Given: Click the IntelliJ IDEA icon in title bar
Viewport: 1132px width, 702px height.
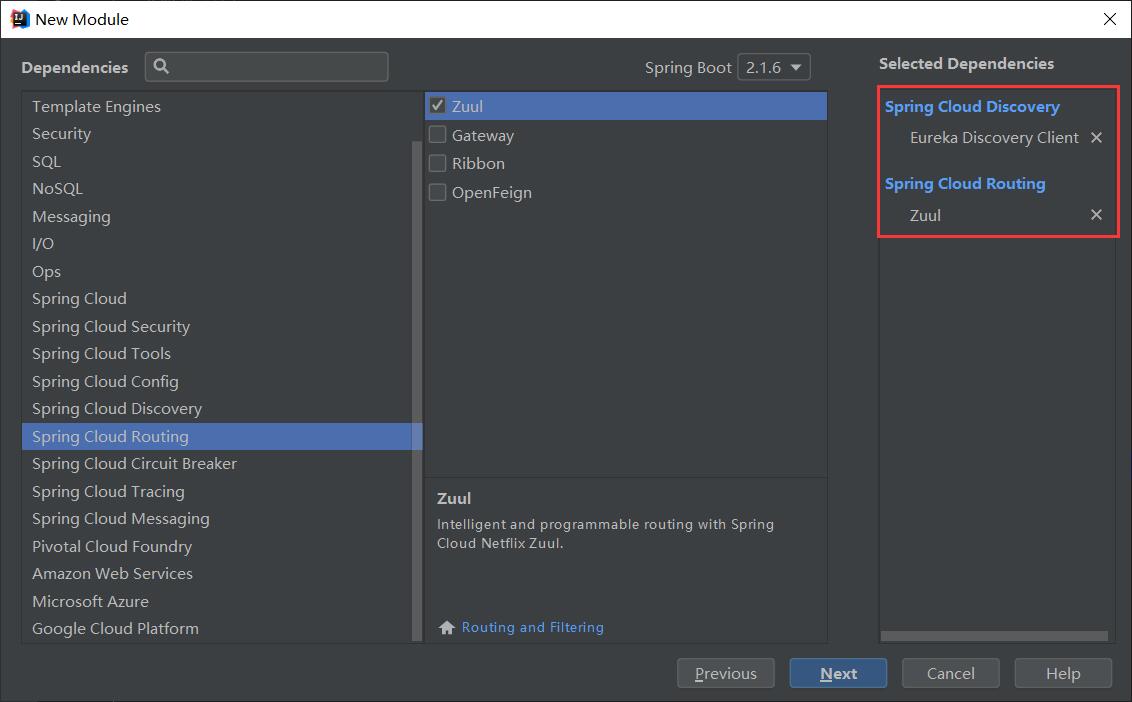Looking at the screenshot, I should pos(19,19).
